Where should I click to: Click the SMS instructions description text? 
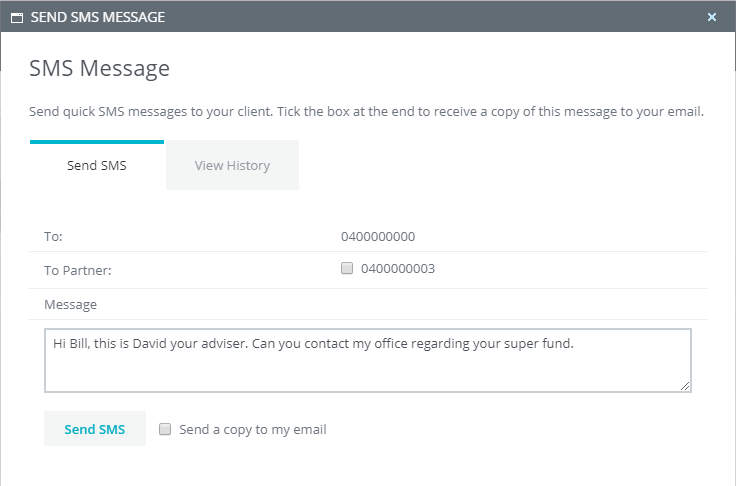(366, 111)
